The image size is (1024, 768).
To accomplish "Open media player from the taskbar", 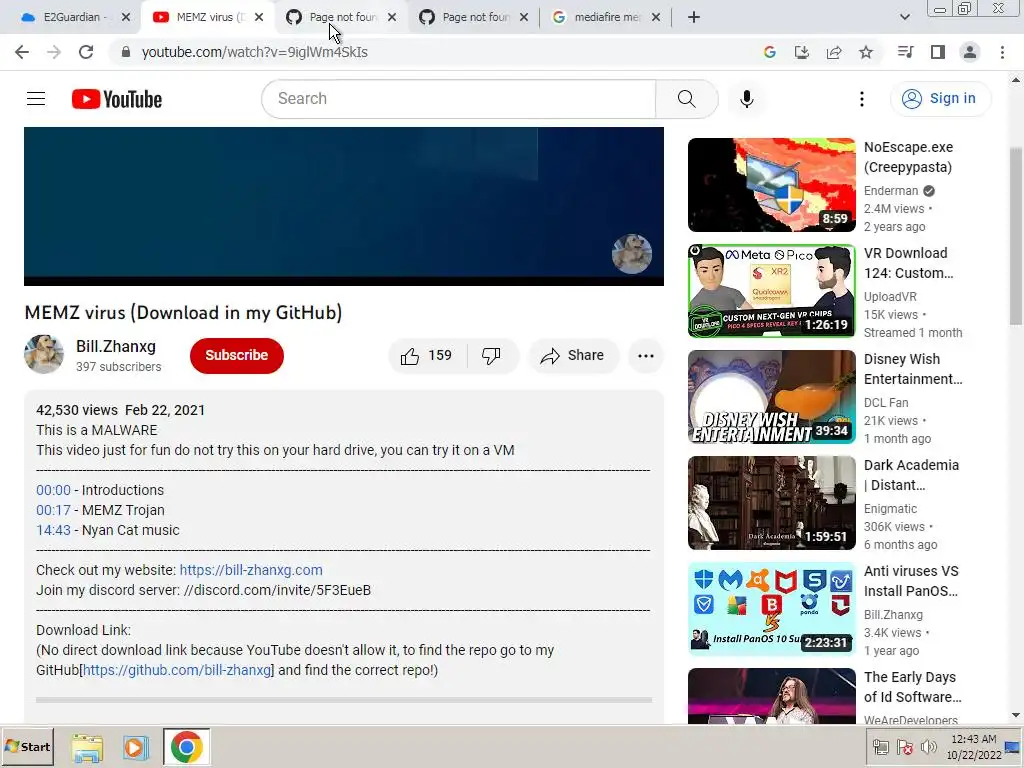I will point(135,747).
